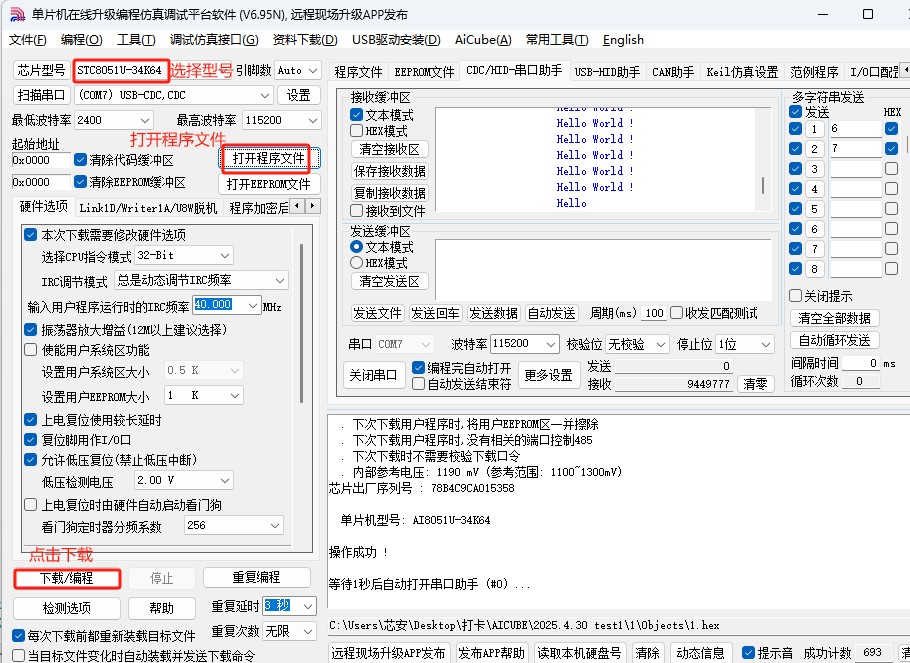Open the 最高波特率 115200 dropdown
This screenshot has height=663, width=910.
281,120
